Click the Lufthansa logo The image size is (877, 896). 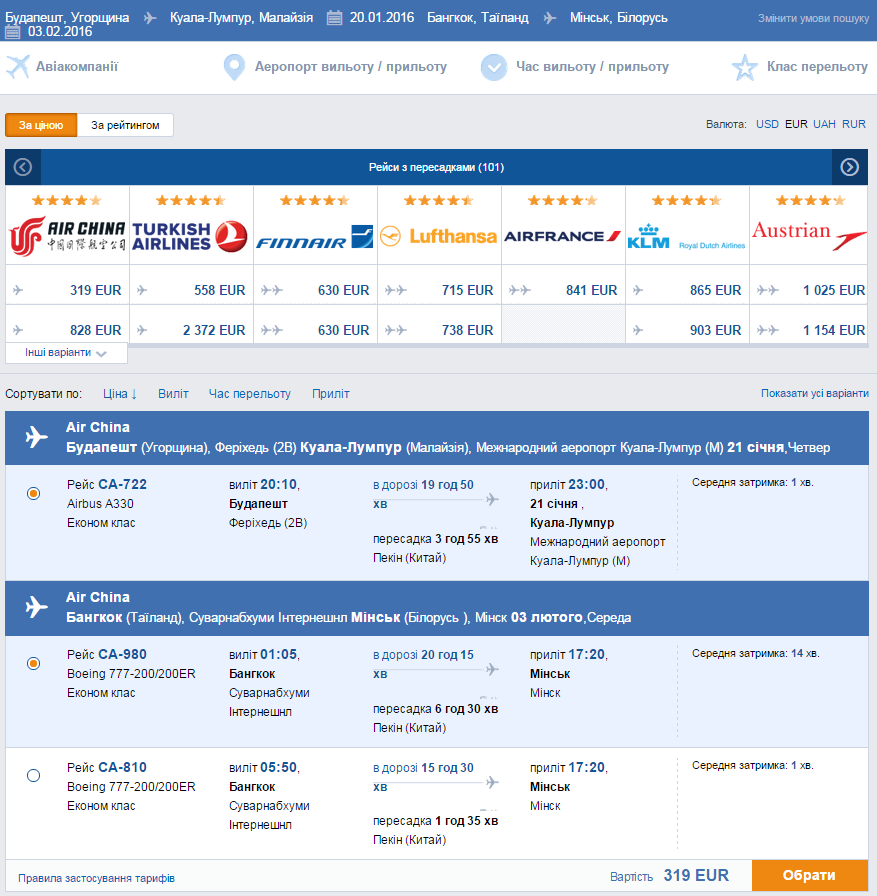[439, 236]
